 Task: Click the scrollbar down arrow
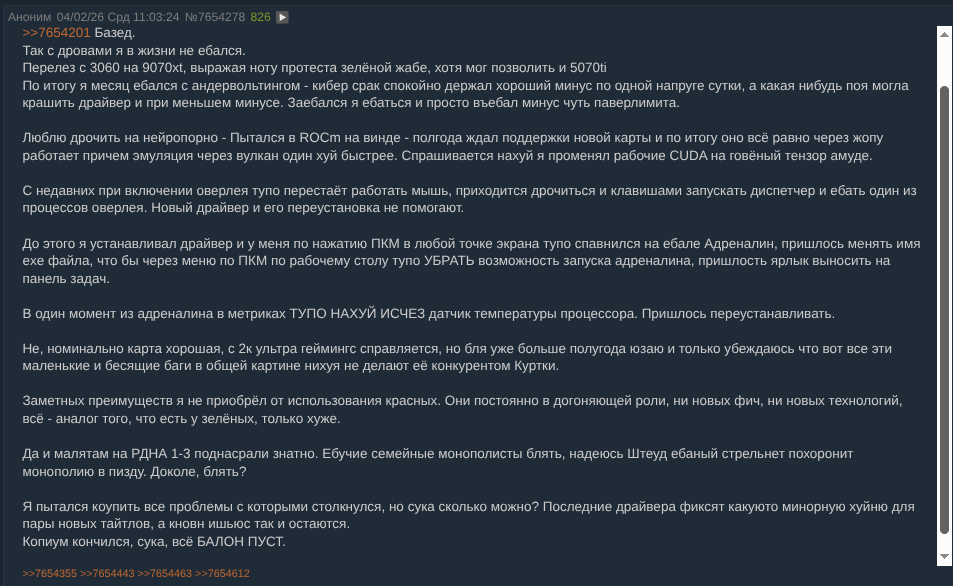[943, 556]
